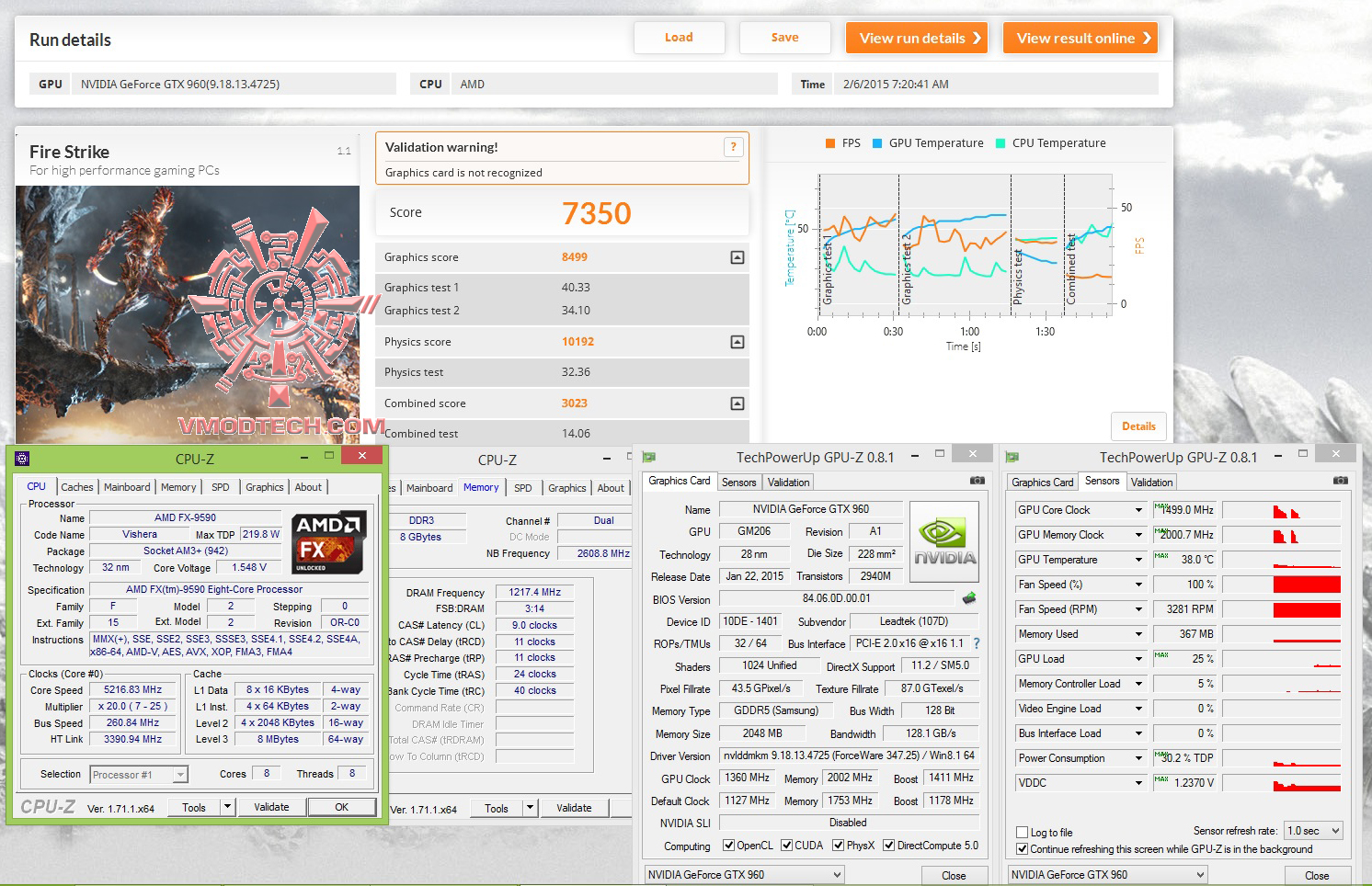The width and height of the screenshot is (1372, 886).
Task: Click the GPU Name field showing NVIDIA GeForce GTX 960
Action: [x=810, y=509]
